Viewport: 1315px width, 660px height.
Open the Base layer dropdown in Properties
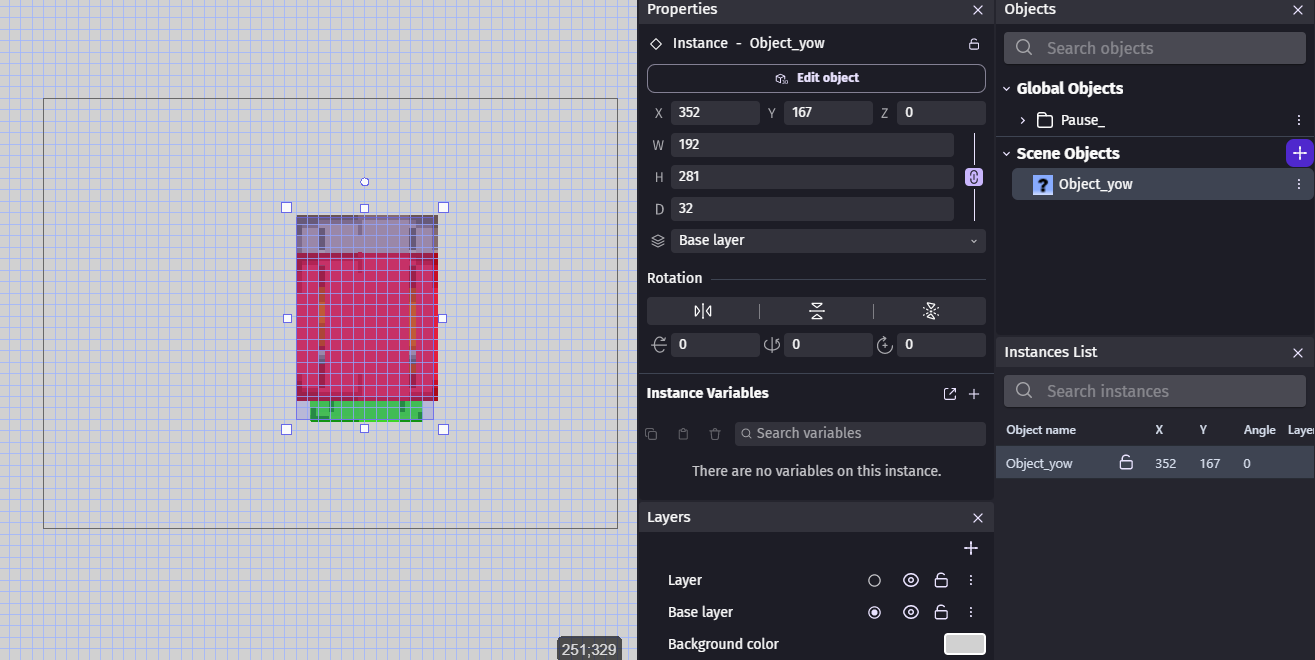point(816,241)
